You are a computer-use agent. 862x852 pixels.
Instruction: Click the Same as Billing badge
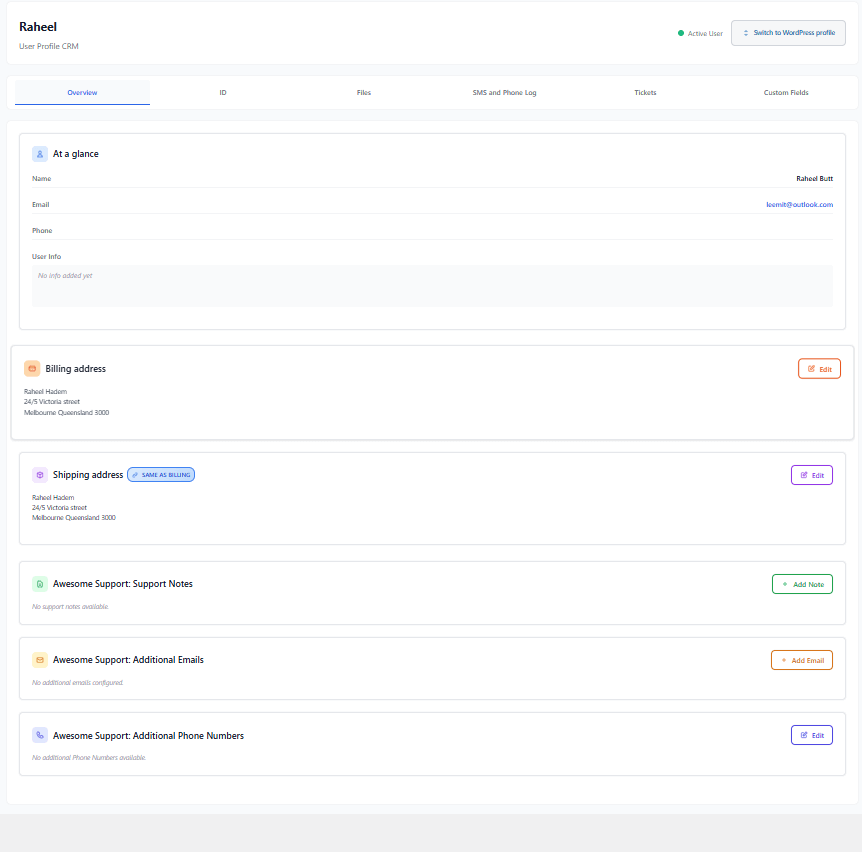[161, 475]
